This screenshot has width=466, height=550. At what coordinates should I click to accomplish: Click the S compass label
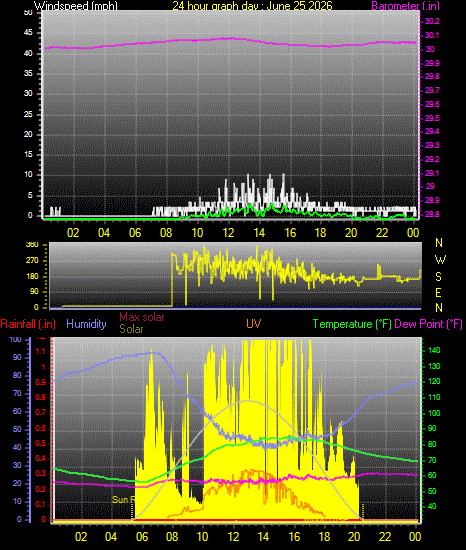[438, 277]
